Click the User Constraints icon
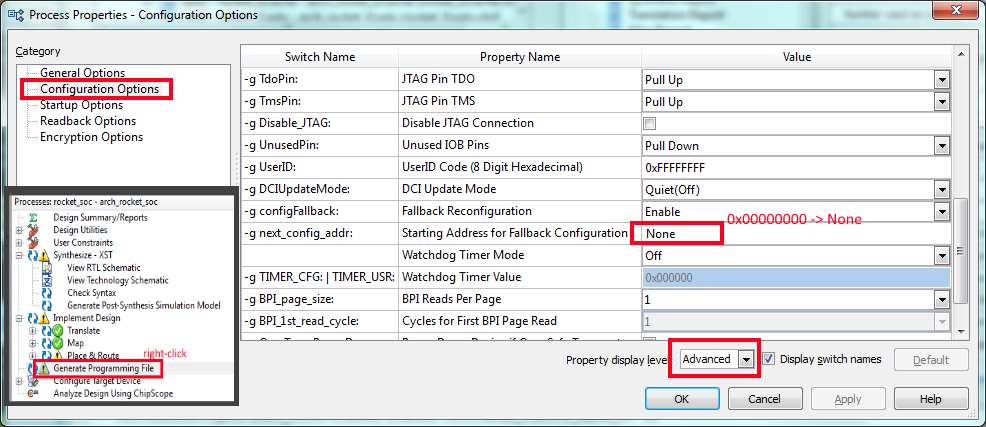The image size is (986, 427). point(36,243)
